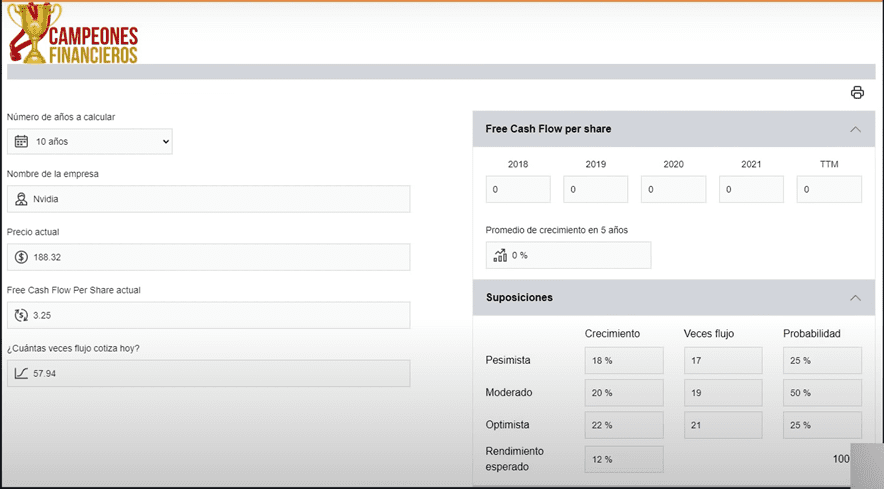Click the Pesimista Crecimiento field
The image size is (884, 489).
pos(623,360)
